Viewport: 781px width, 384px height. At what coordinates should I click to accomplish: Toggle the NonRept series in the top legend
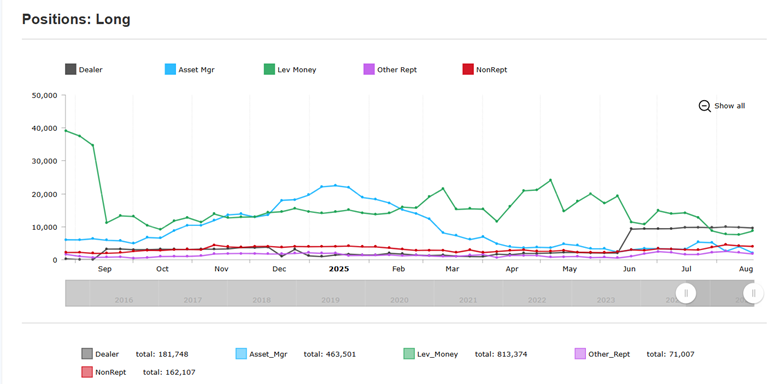[485, 70]
